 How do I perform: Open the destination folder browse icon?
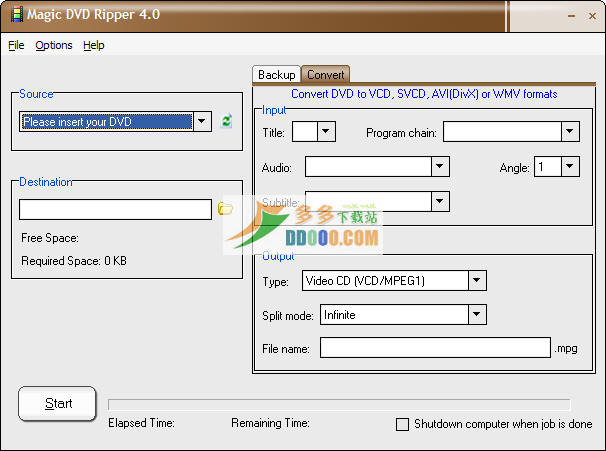[x=225, y=209]
